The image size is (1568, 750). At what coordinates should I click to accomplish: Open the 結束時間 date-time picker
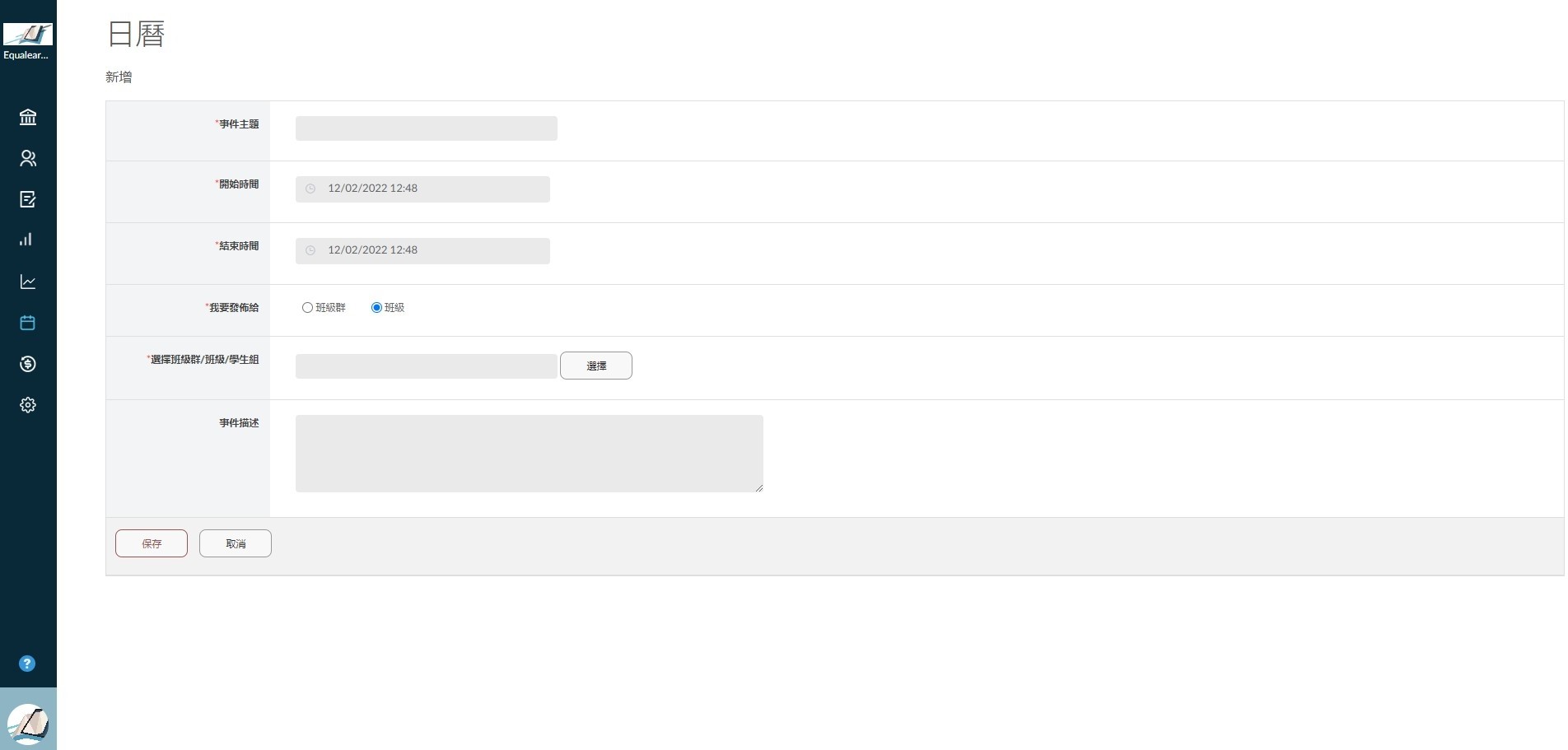[422, 250]
